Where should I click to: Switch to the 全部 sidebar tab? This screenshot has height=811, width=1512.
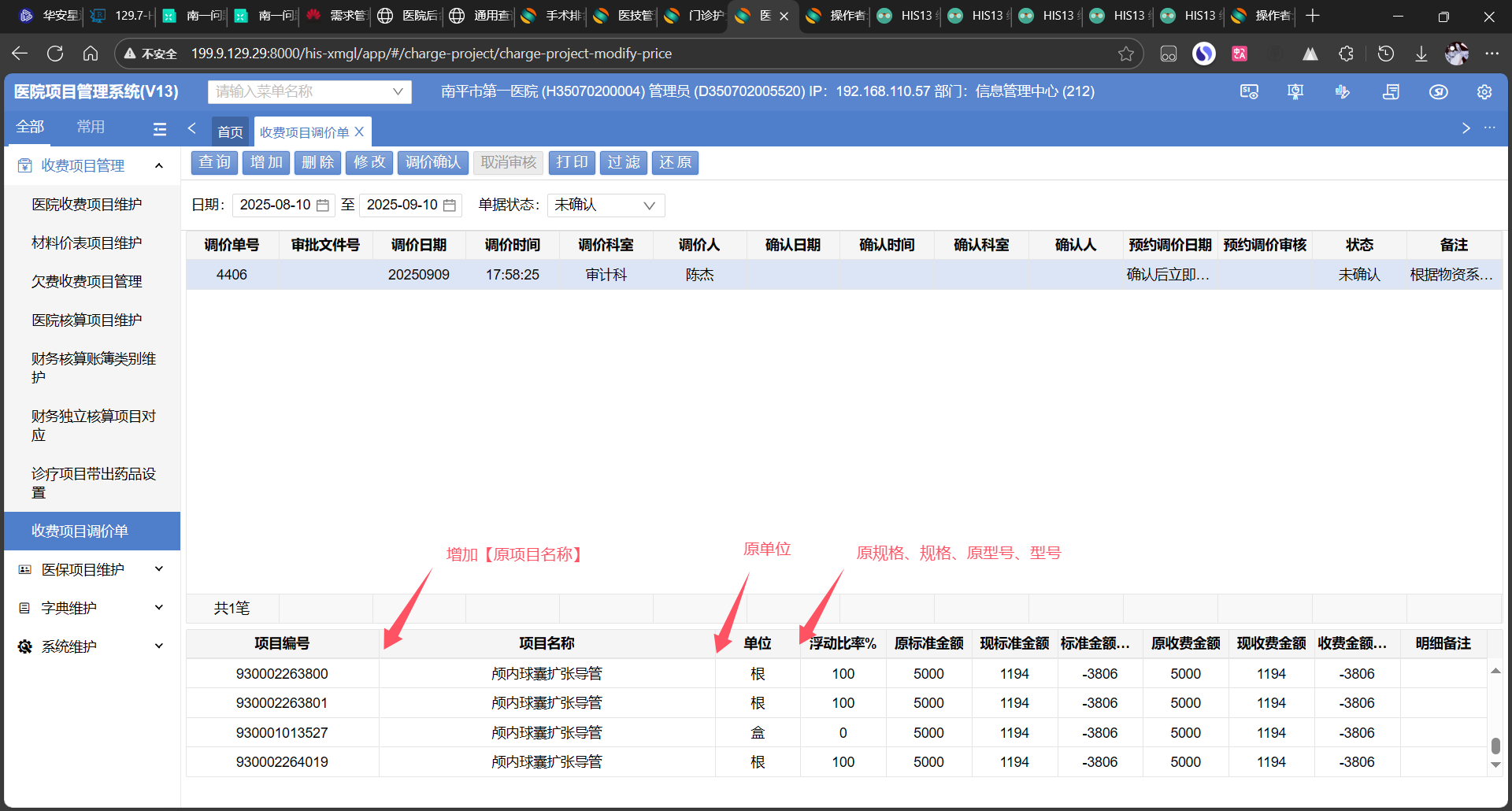(30, 127)
